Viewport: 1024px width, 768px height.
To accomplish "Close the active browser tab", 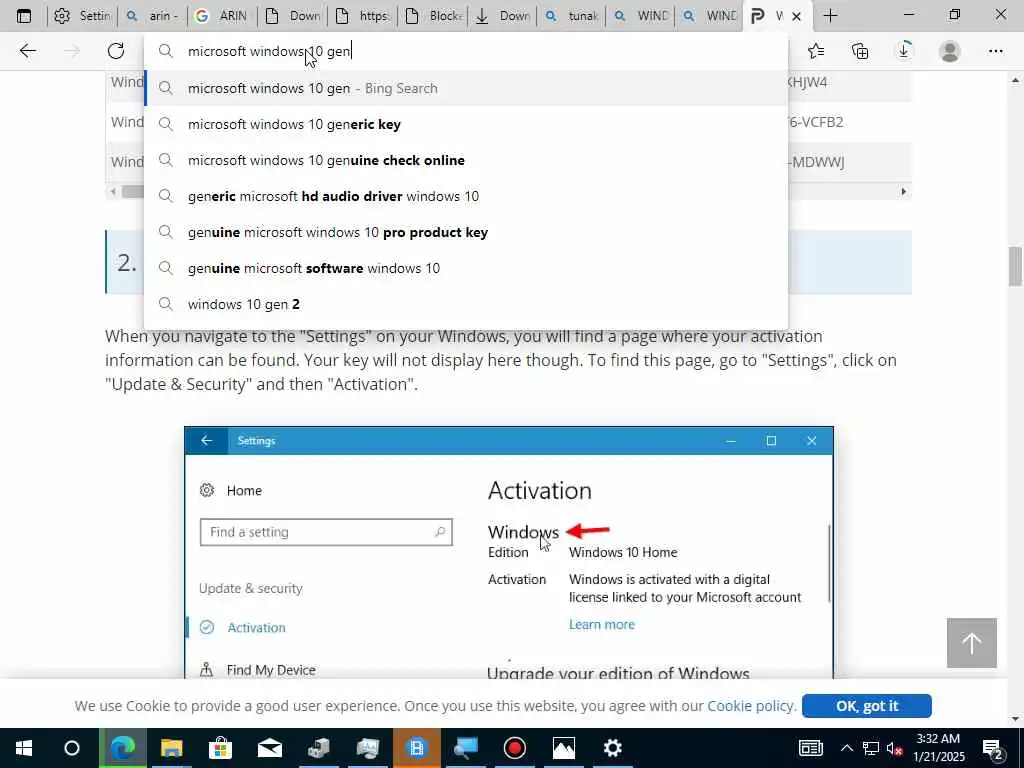I will 796,16.
